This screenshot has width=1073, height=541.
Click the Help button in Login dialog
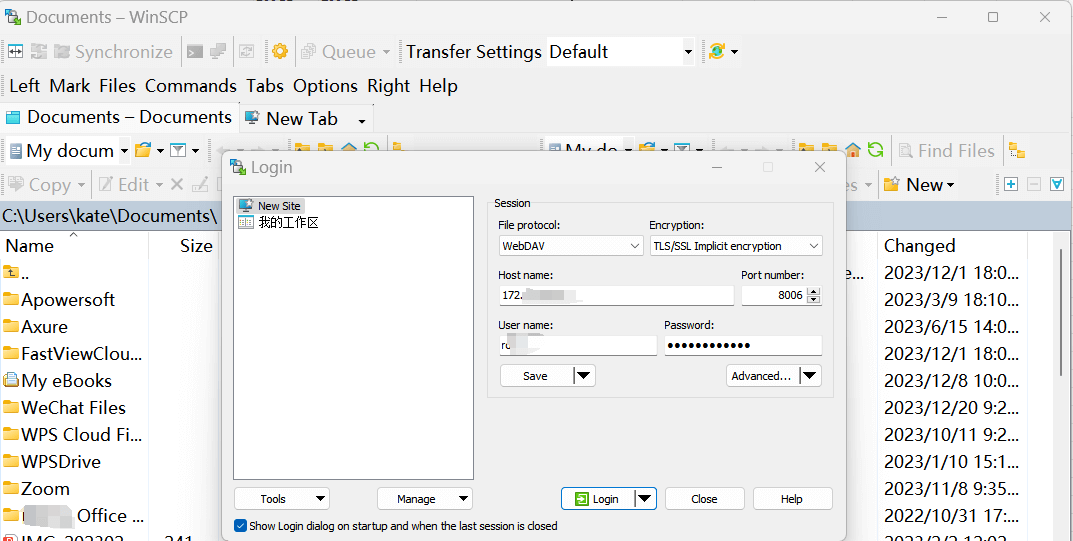click(x=792, y=499)
